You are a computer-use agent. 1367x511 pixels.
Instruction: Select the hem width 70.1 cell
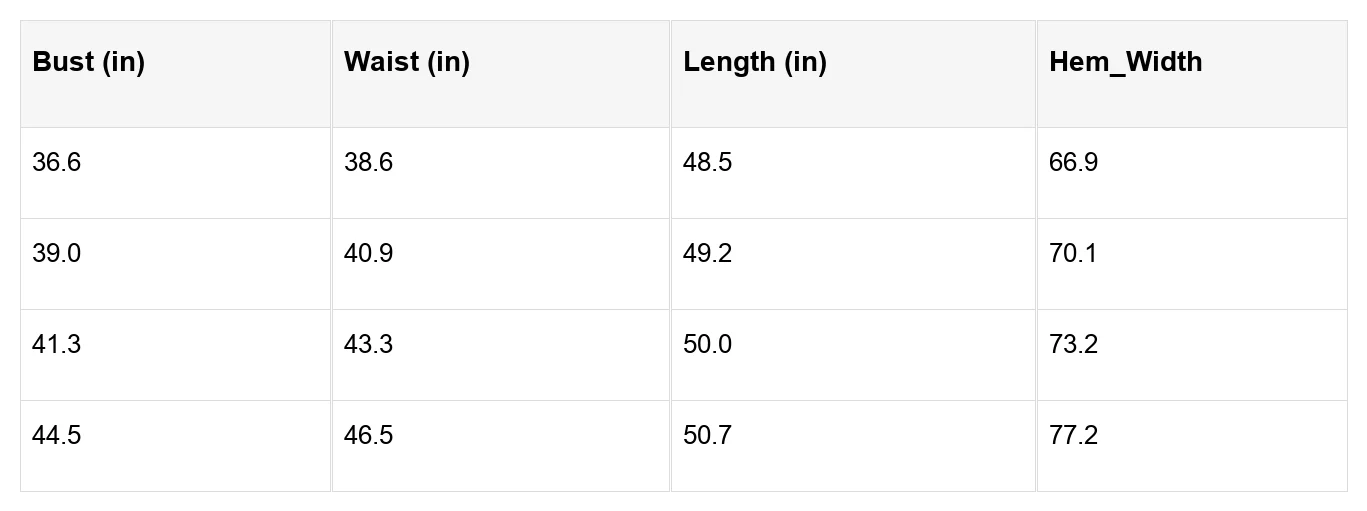click(x=1192, y=264)
